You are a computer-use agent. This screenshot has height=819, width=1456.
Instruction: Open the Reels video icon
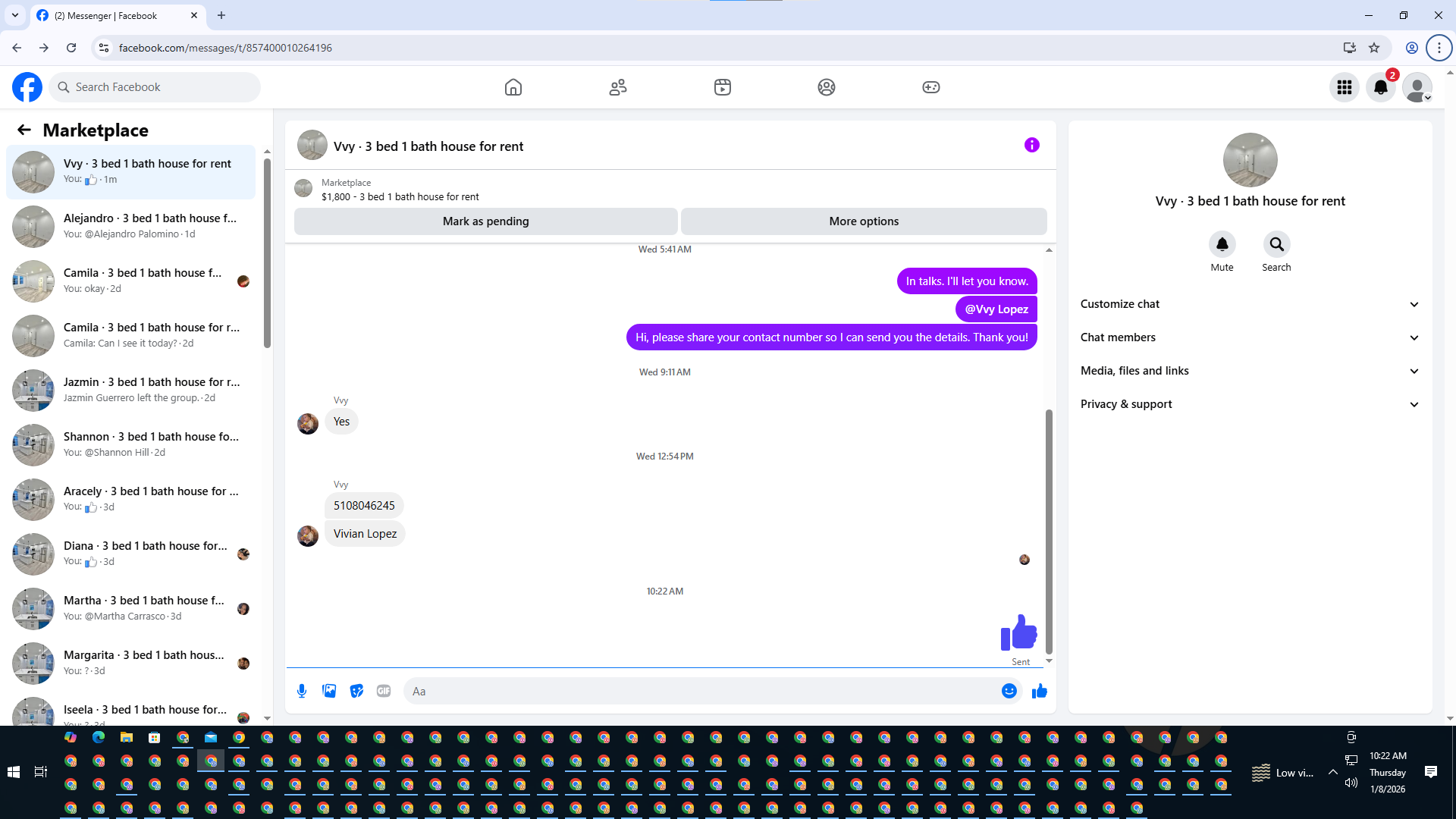[723, 87]
